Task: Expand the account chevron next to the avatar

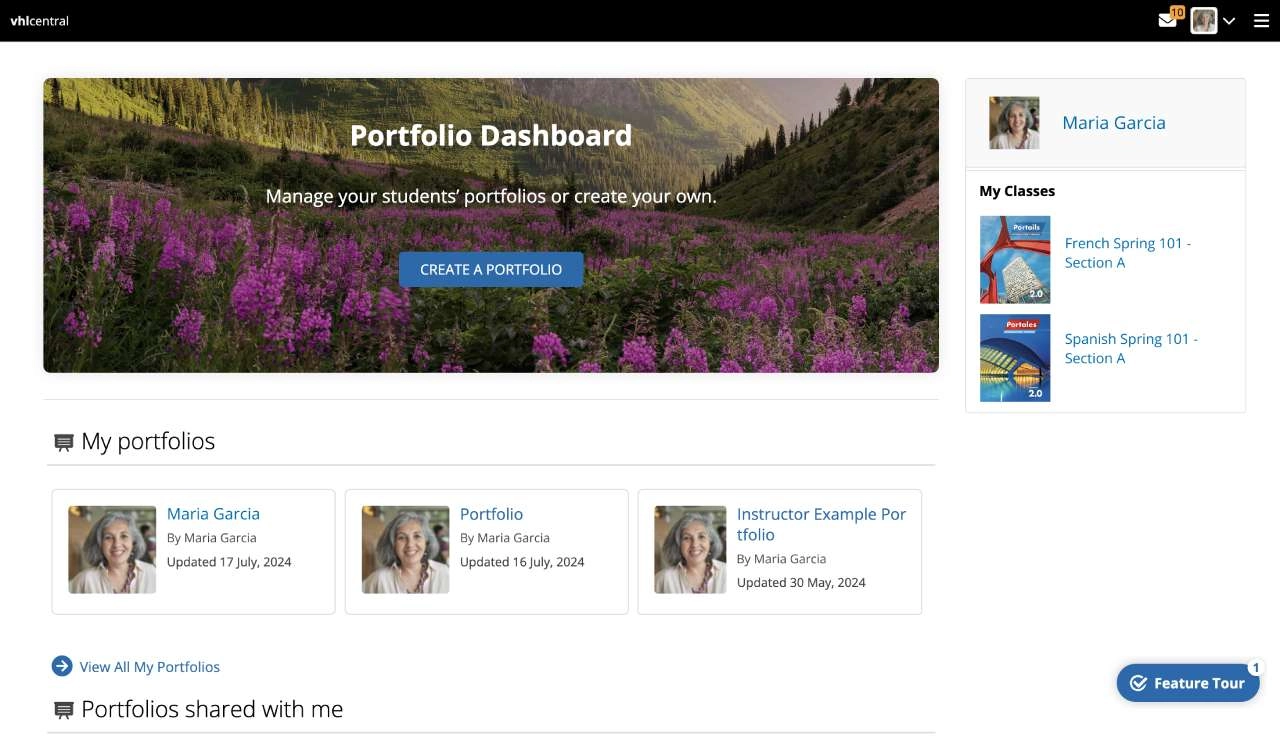Action: 1229,20
